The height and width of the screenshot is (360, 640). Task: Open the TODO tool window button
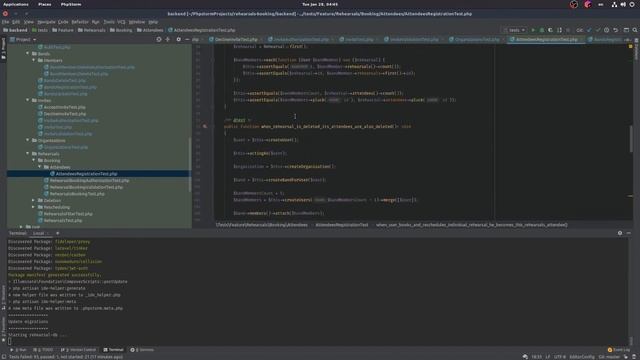43,350
